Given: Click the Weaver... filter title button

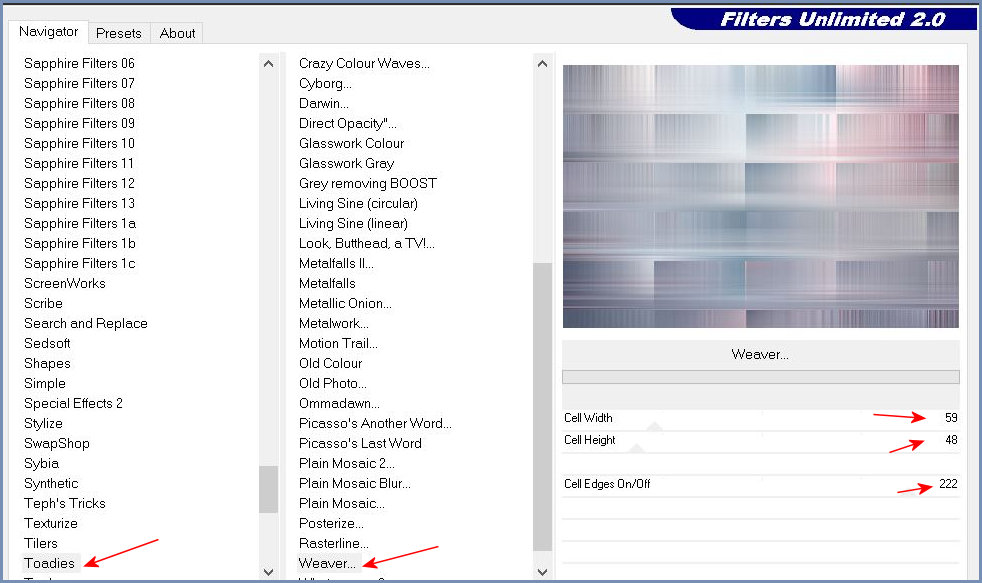Looking at the screenshot, I should 760,354.
